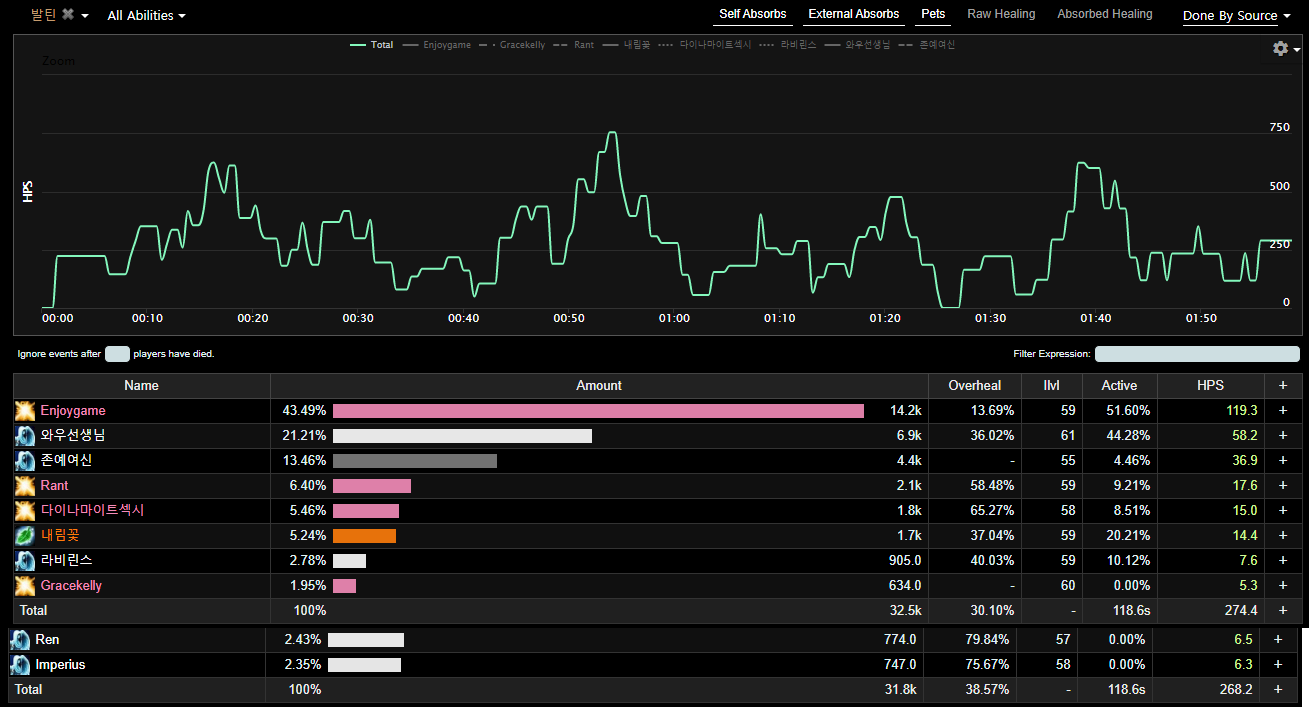
Task: Click the Filter Expression input field
Action: click(x=1197, y=354)
